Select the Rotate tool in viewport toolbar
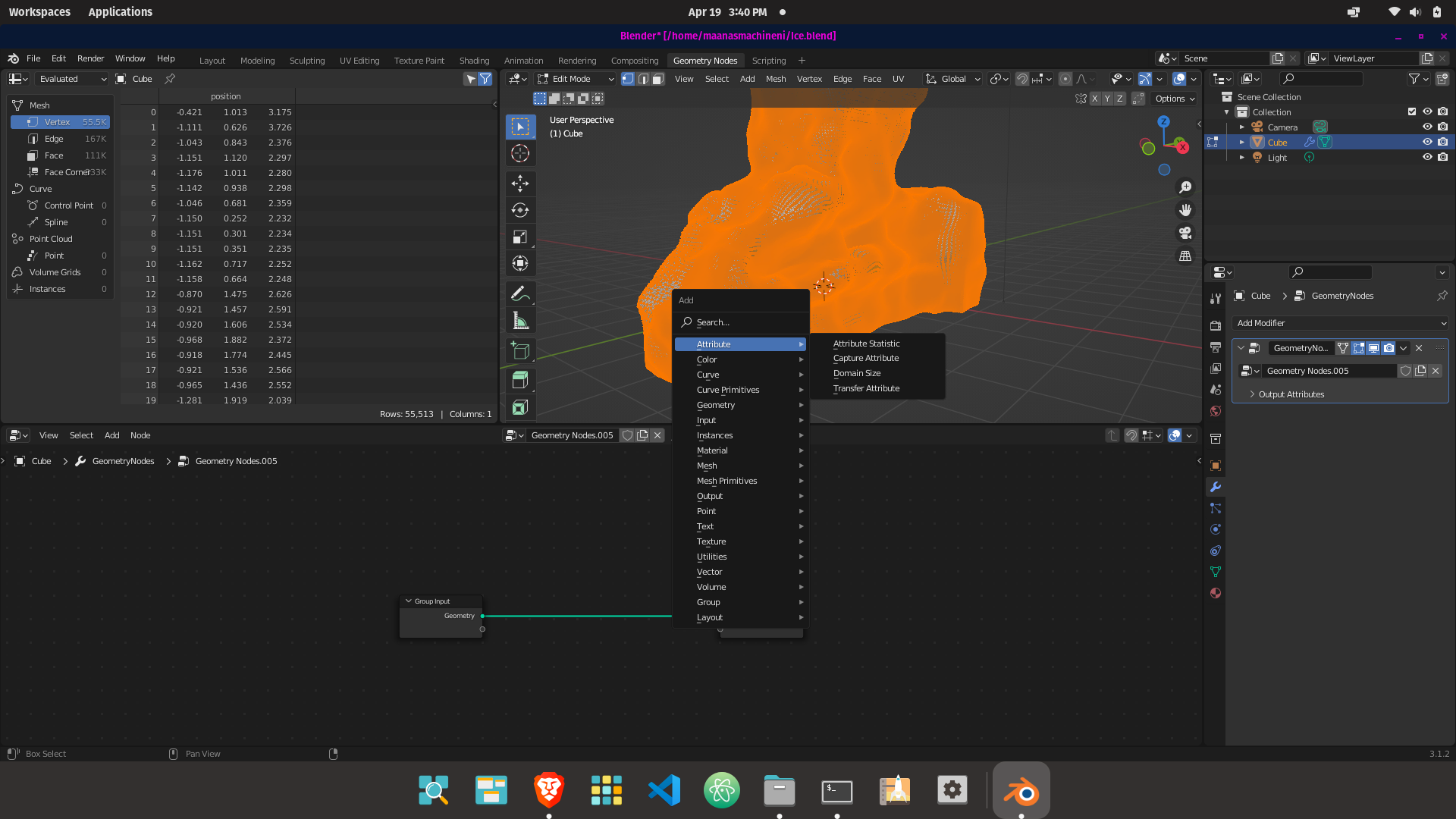The height and width of the screenshot is (819, 1456). click(520, 210)
